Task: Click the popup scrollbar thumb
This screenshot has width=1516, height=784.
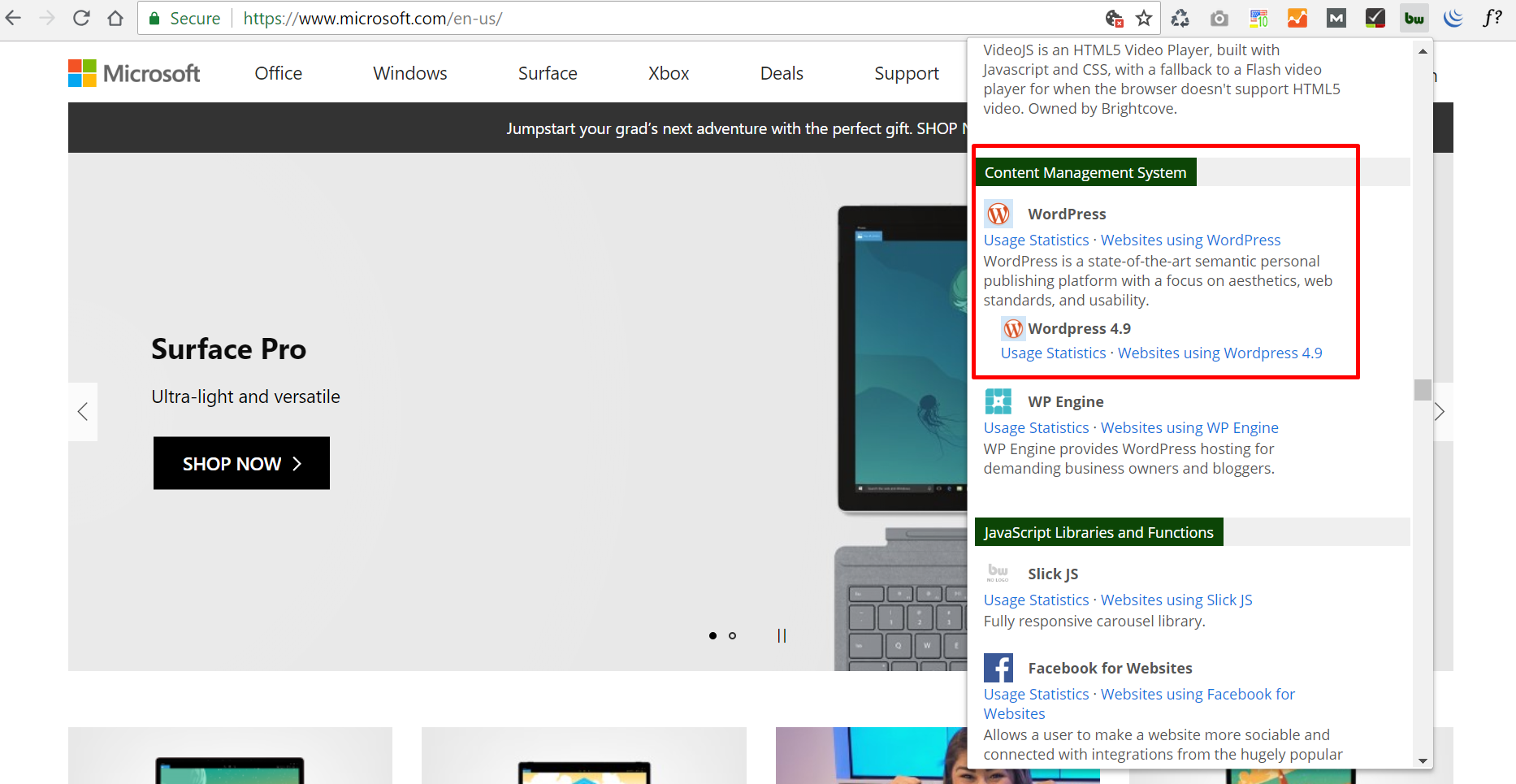Action: pos(1423,390)
